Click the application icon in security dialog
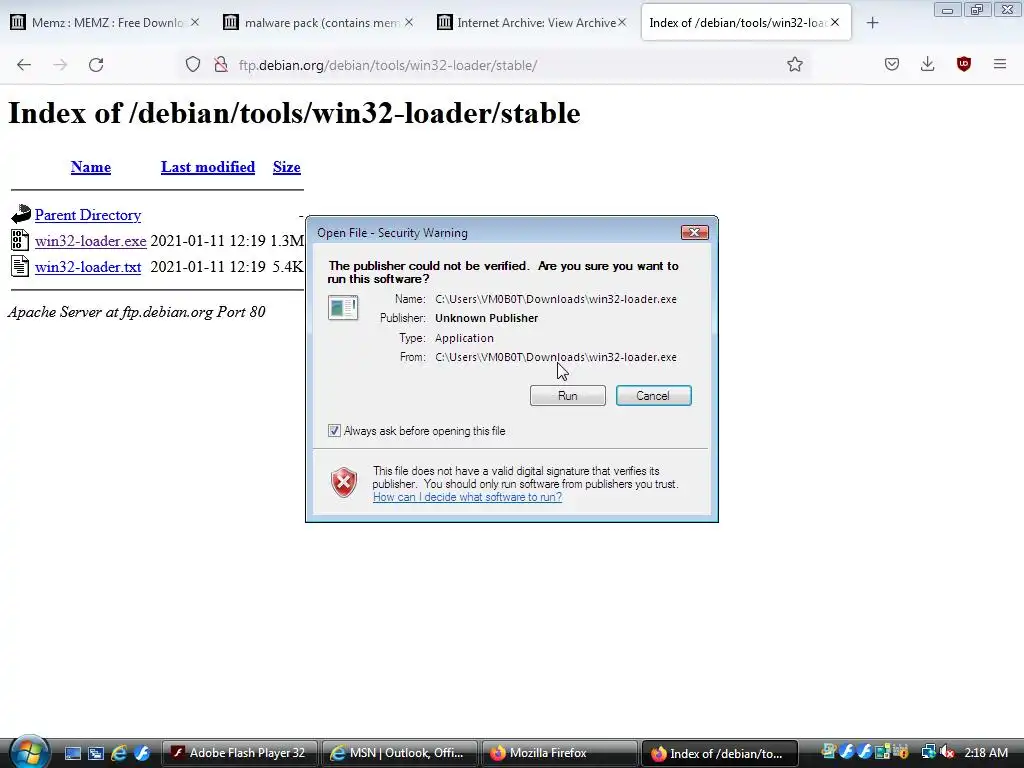The width and height of the screenshot is (1024, 768). 343,308
